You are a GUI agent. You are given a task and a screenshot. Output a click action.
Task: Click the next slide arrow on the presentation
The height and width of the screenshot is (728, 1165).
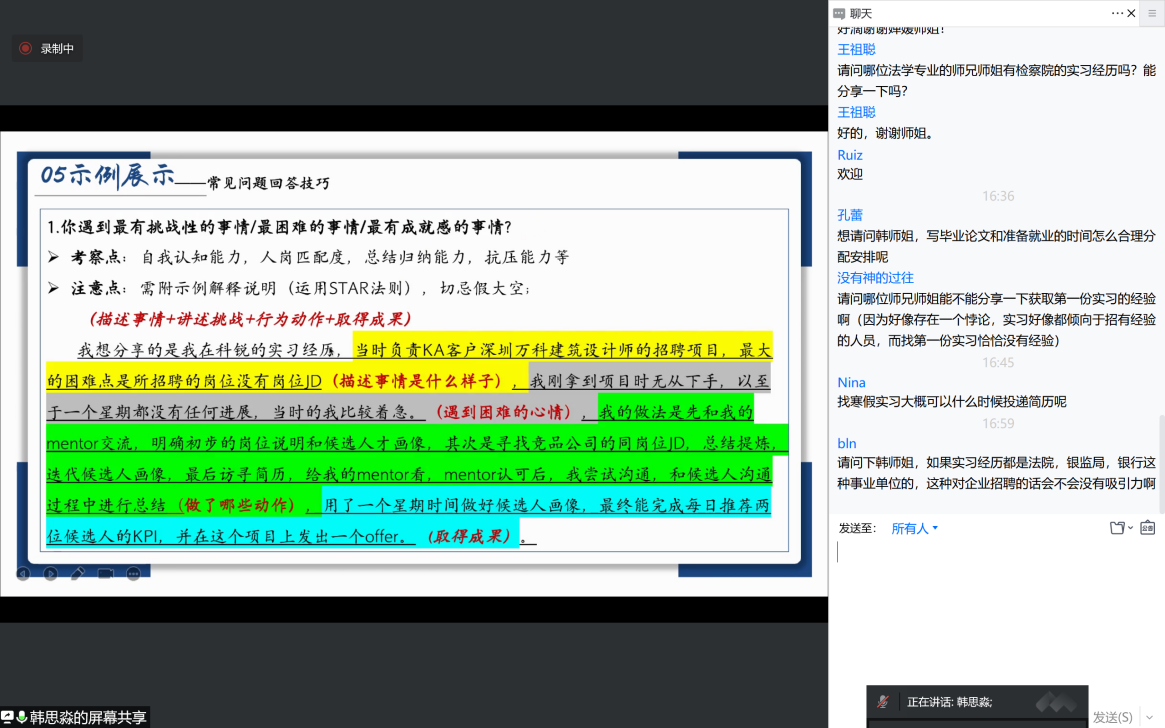pyautogui.click(x=50, y=573)
